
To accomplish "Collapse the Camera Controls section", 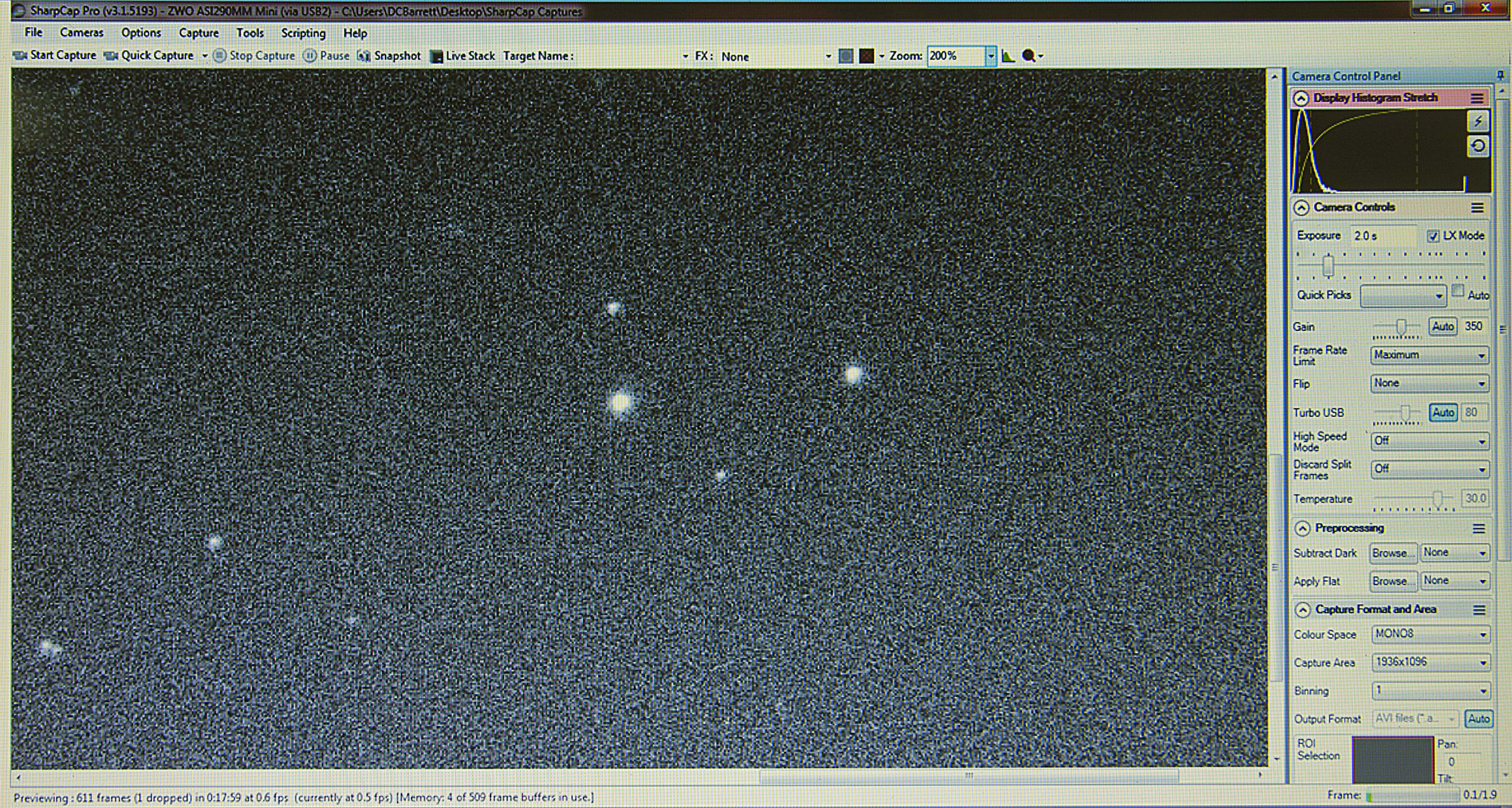I will (x=1301, y=208).
